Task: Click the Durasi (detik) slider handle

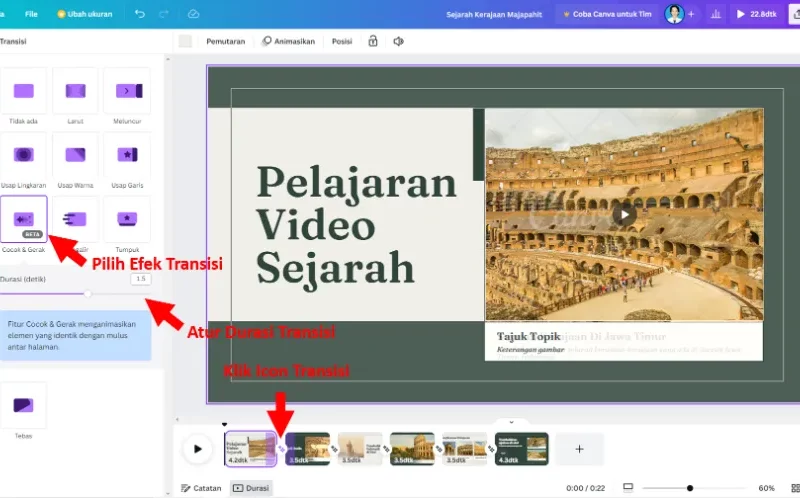Action: pyautogui.click(x=88, y=293)
